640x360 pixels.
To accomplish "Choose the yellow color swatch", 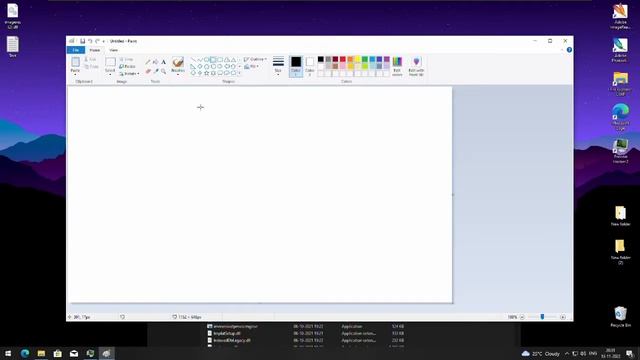I will pos(358,60).
